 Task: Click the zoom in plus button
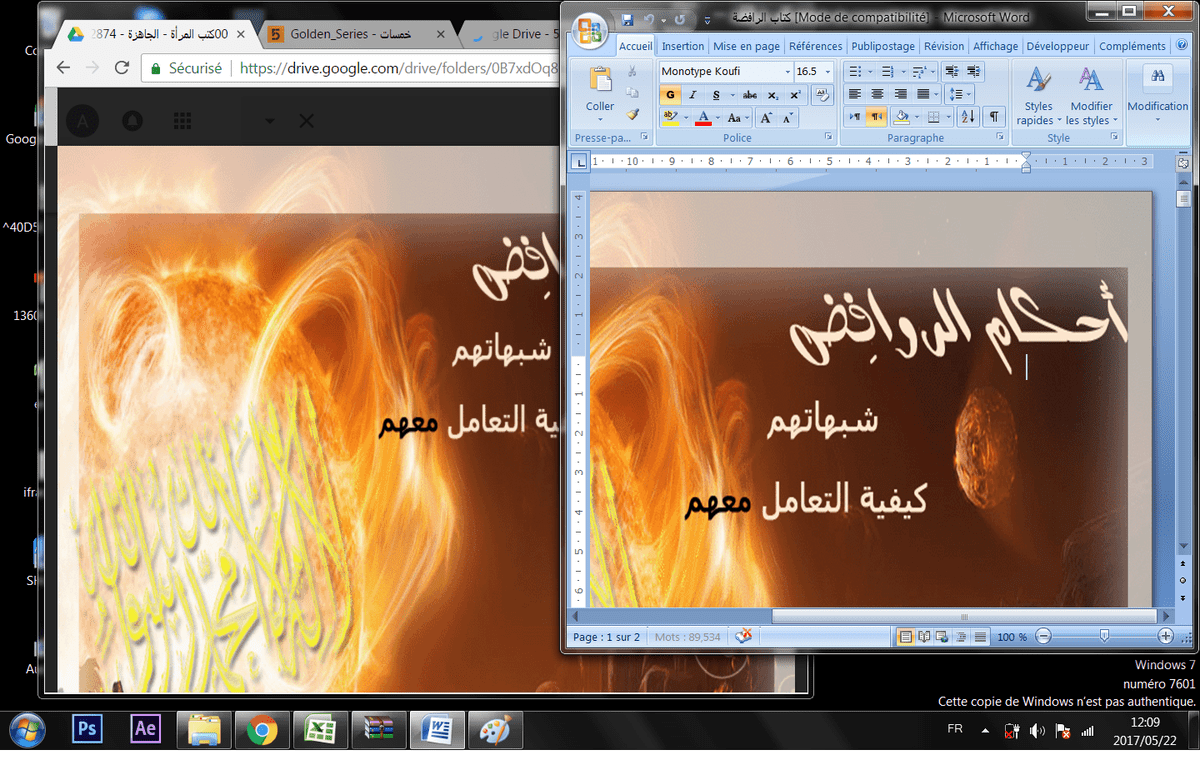1165,636
